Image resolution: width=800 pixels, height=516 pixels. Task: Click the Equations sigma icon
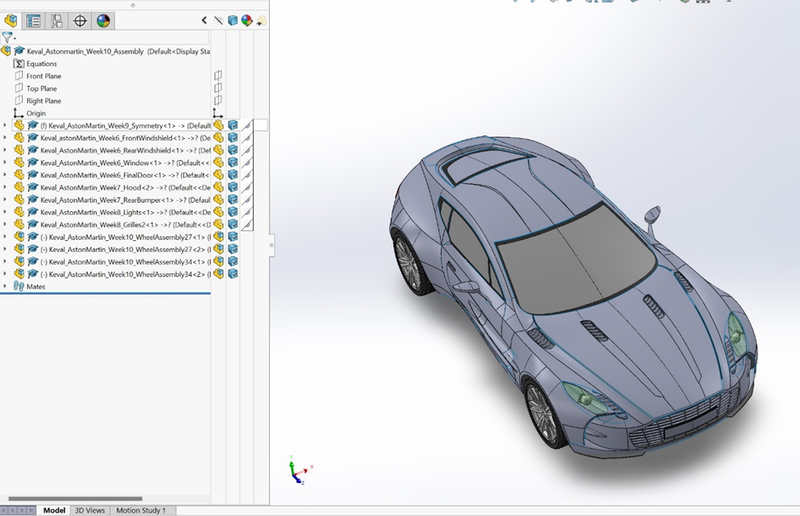(19, 64)
